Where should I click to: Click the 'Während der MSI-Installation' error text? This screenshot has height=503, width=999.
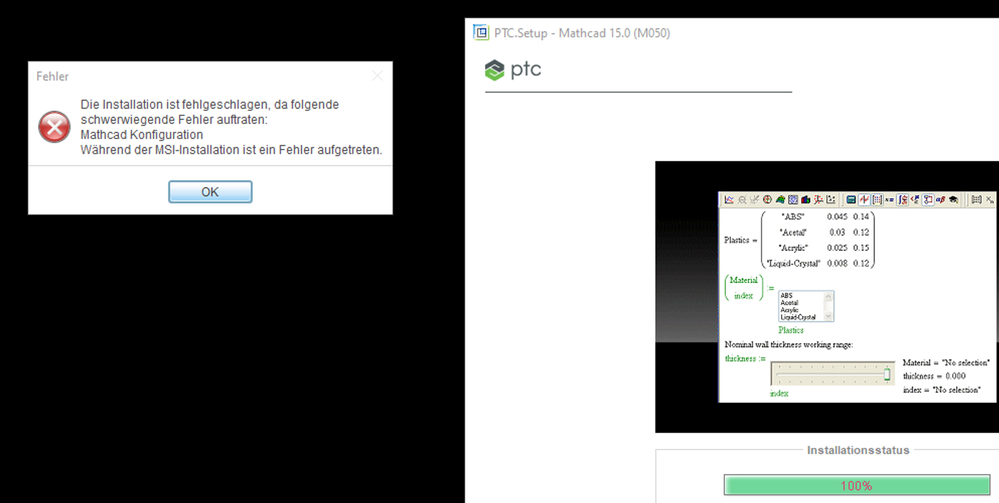click(x=231, y=150)
